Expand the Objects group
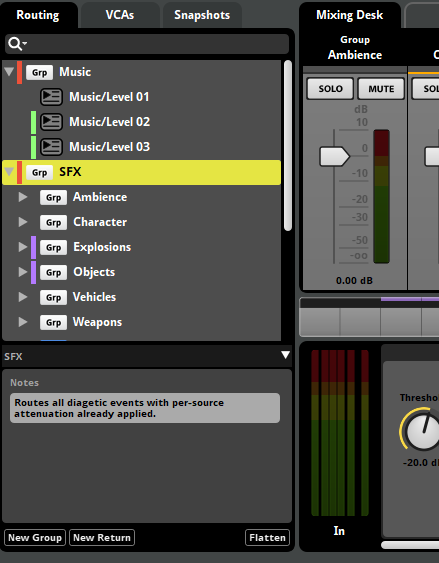The height and width of the screenshot is (563, 439). point(23,272)
